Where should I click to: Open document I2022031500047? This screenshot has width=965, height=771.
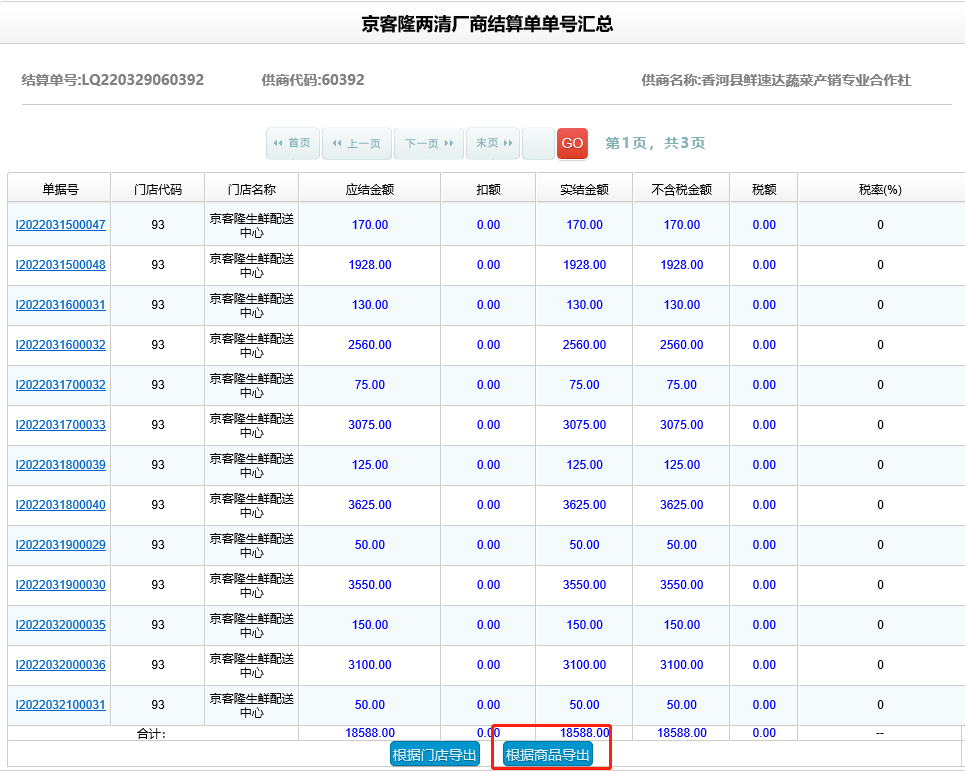pyautogui.click(x=60, y=225)
